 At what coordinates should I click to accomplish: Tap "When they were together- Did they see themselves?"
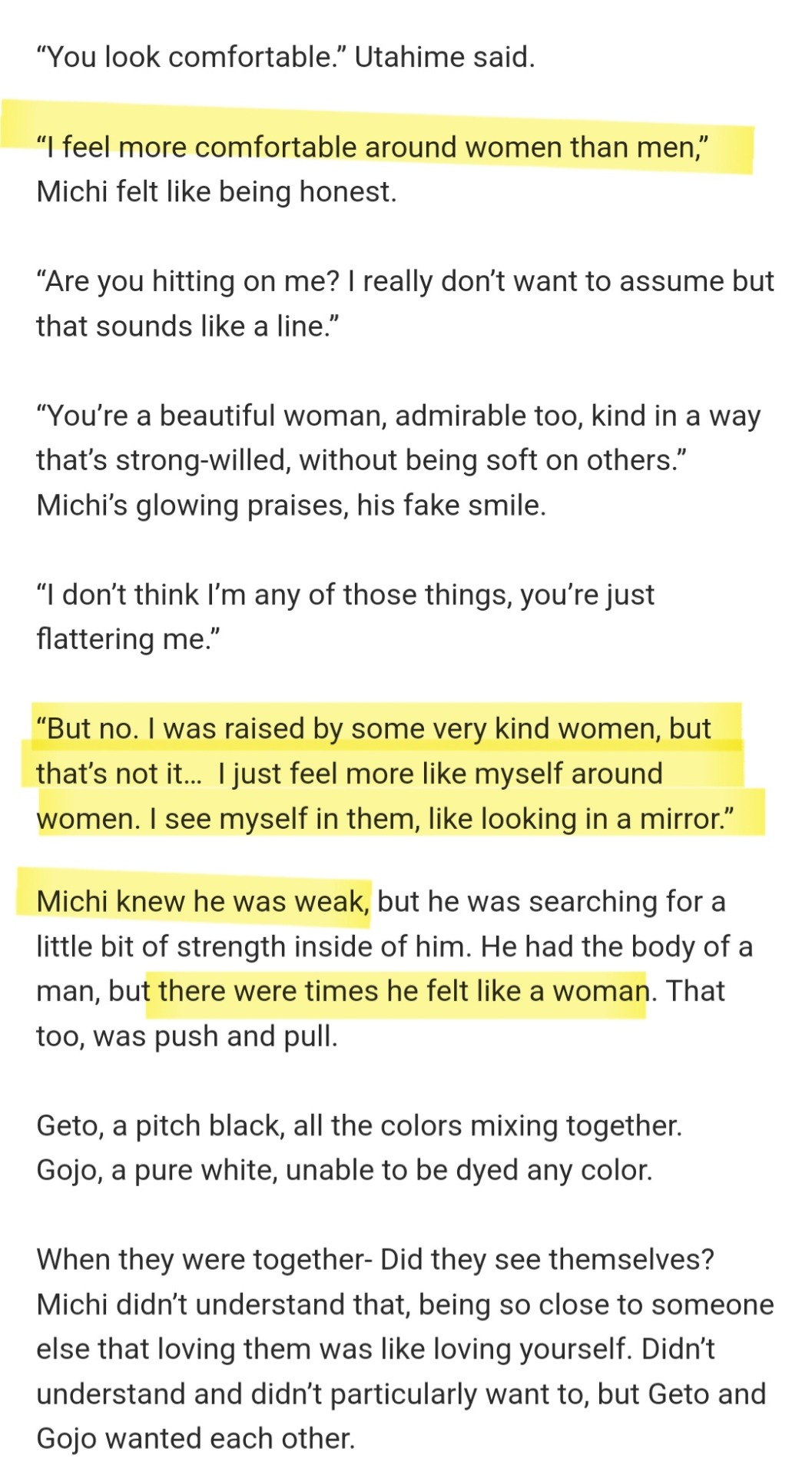coord(375,1260)
